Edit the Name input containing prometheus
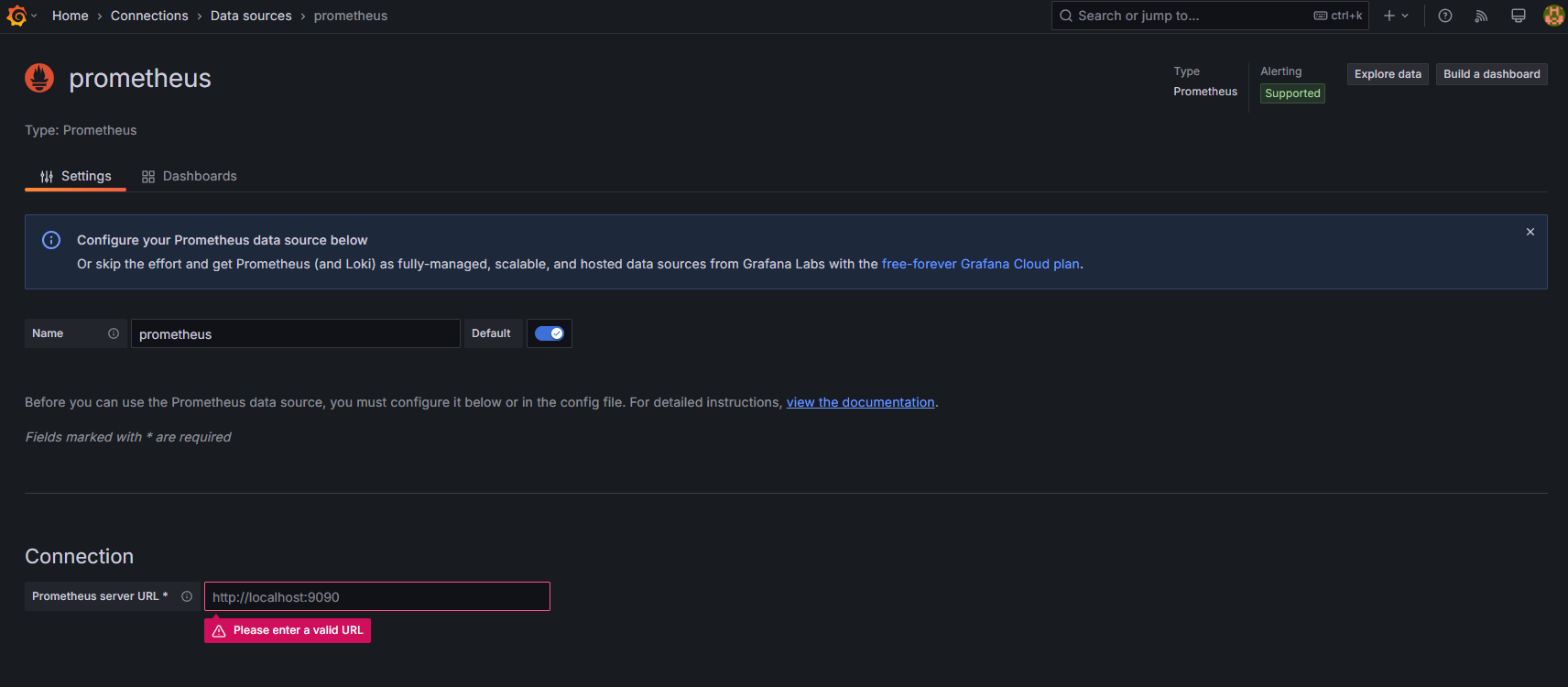 [296, 333]
